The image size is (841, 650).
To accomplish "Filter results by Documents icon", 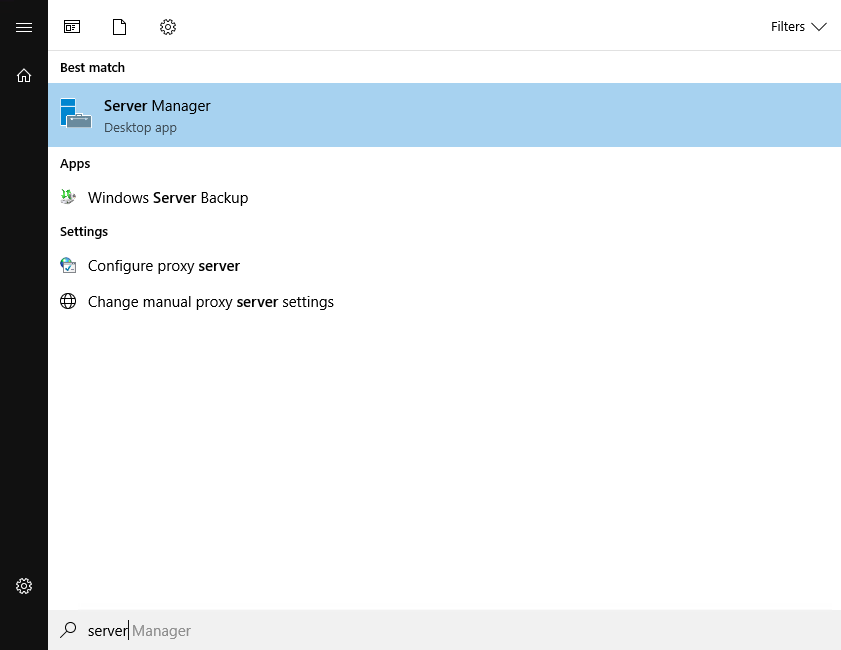I will [120, 27].
